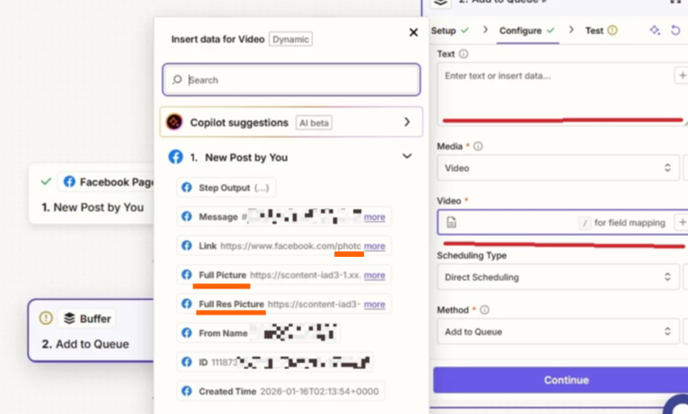Click the plus icon beside Video field
This screenshot has height=414, width=688.
pos(682,222)
